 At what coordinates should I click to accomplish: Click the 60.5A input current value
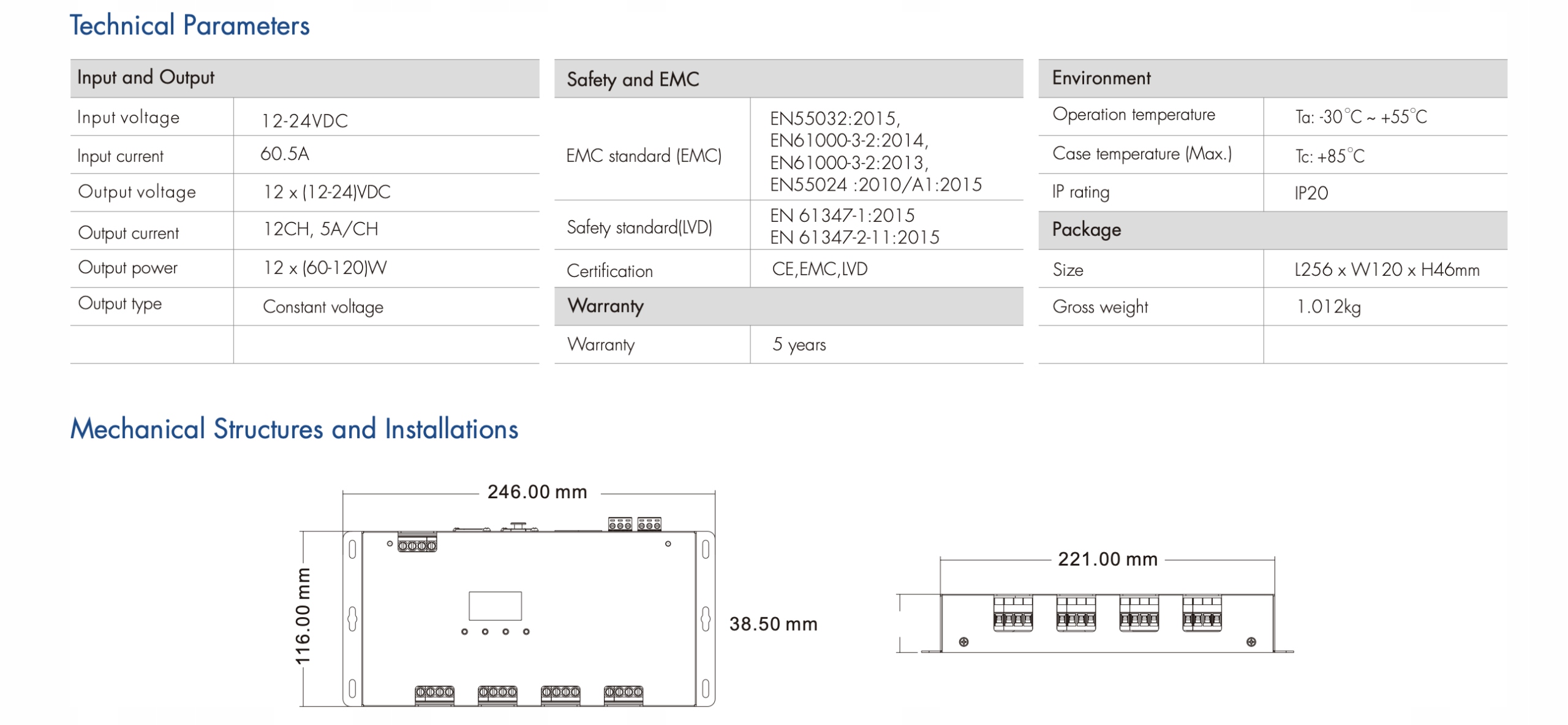pyautogui.click(x=285, y=154)
